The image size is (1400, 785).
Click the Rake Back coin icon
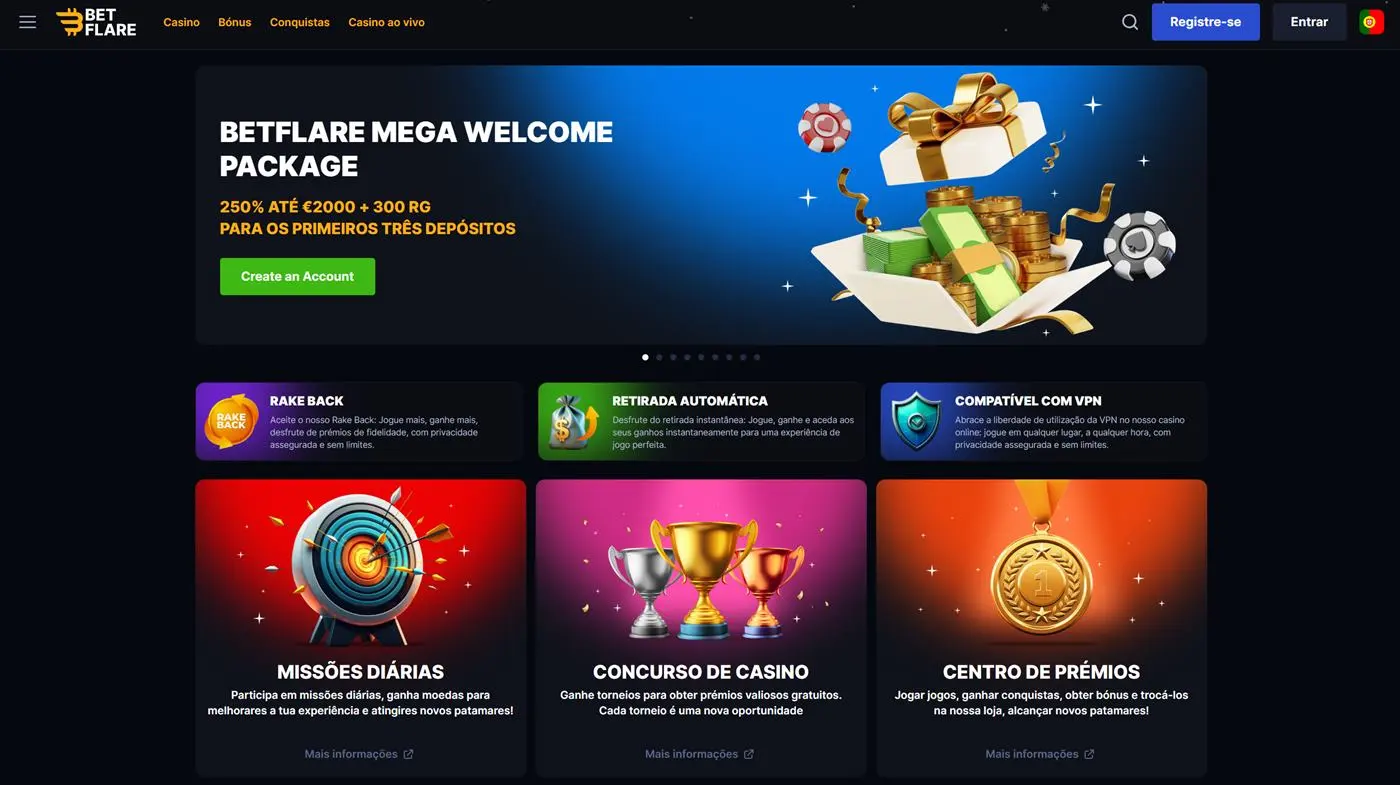point(231,421)
